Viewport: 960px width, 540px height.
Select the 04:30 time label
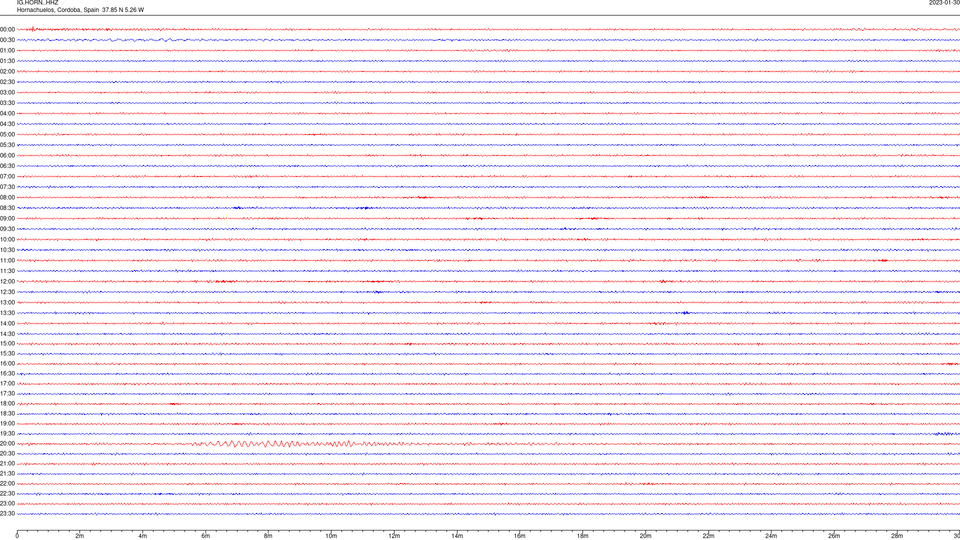(7, 124)
